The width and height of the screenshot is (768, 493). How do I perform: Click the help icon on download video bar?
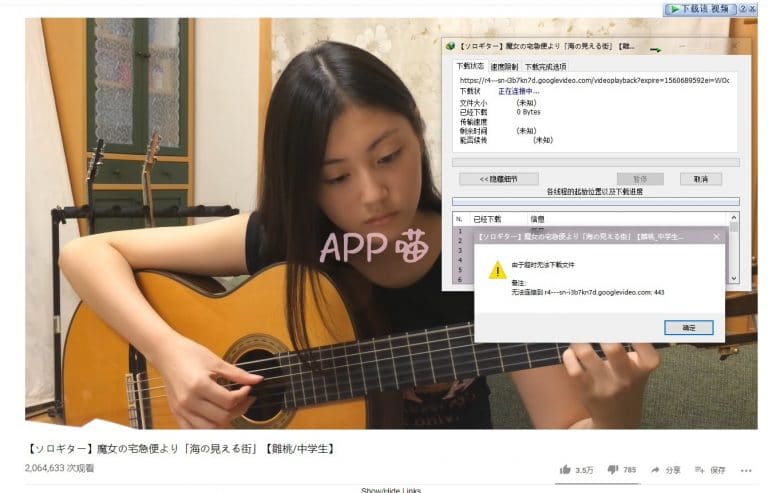click(743, 8)
